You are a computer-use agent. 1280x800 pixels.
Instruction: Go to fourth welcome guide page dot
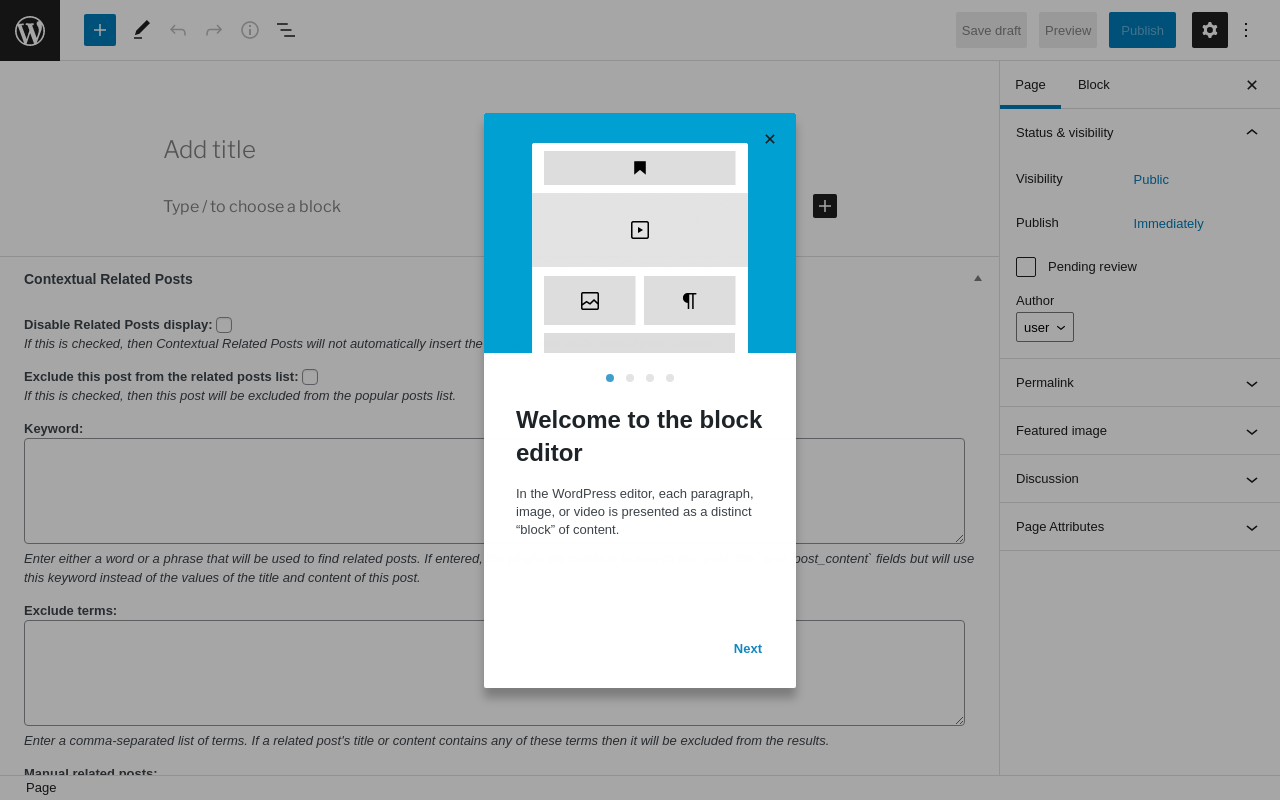pos(670,378)
